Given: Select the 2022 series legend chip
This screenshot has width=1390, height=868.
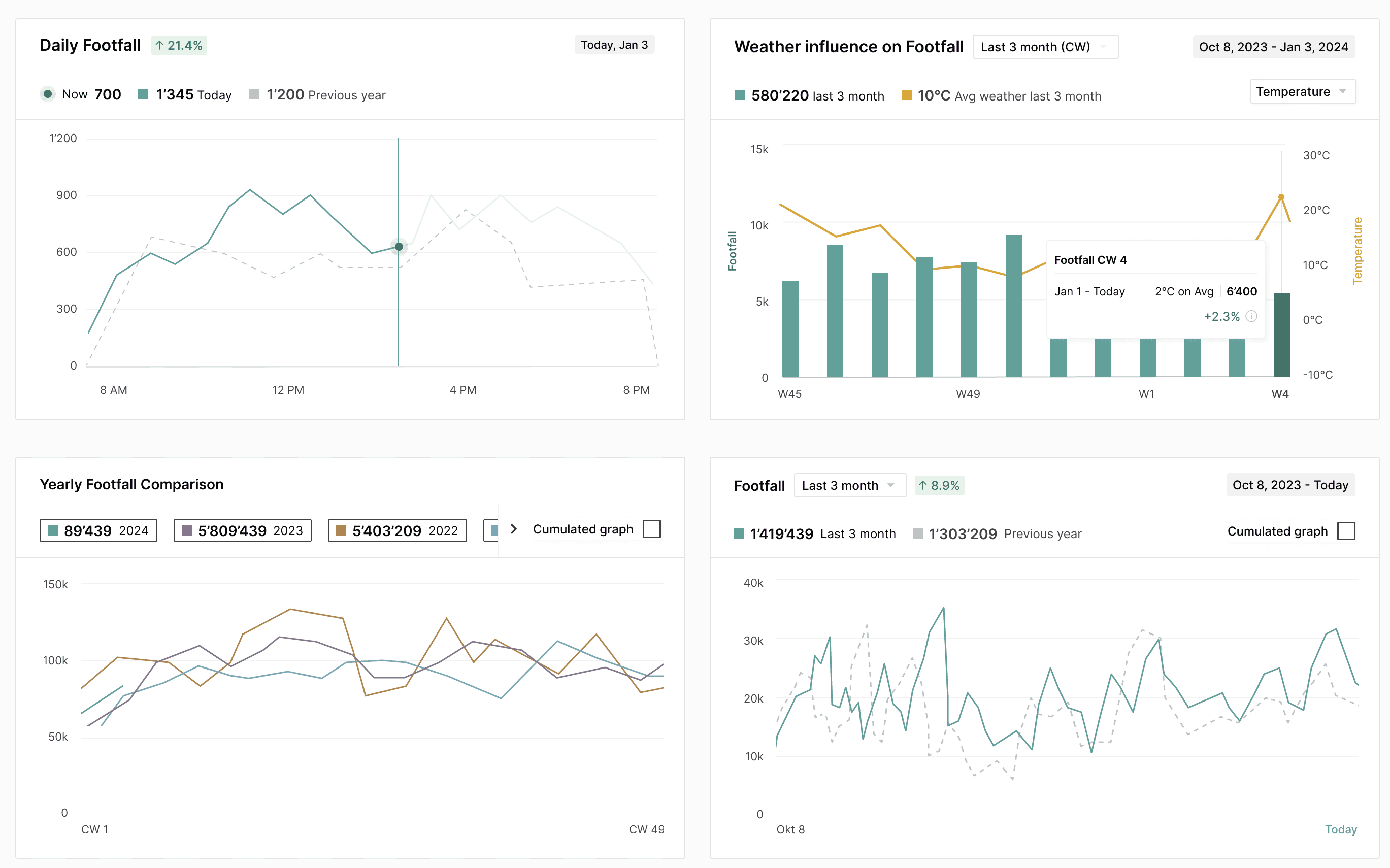Looking at the screenshot, I should [x=396, y=530].
